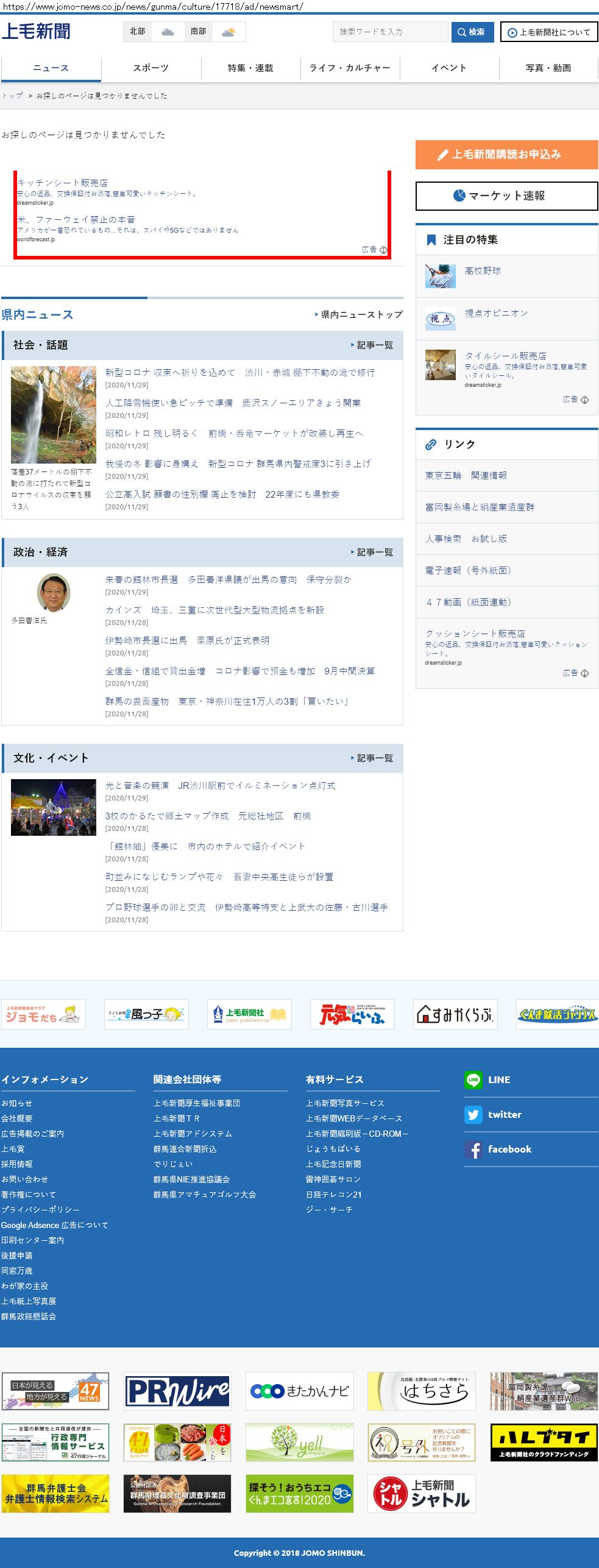
Task: Click the northern area cloudy weather icon
Action: click(168, 32)
